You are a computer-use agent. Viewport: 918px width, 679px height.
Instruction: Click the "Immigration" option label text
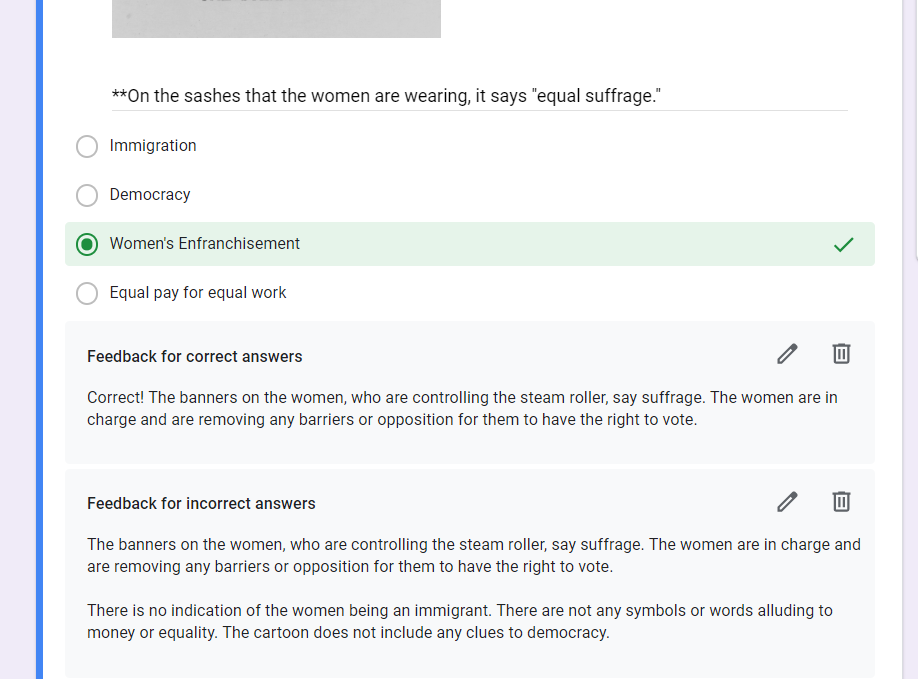point(153,146)
